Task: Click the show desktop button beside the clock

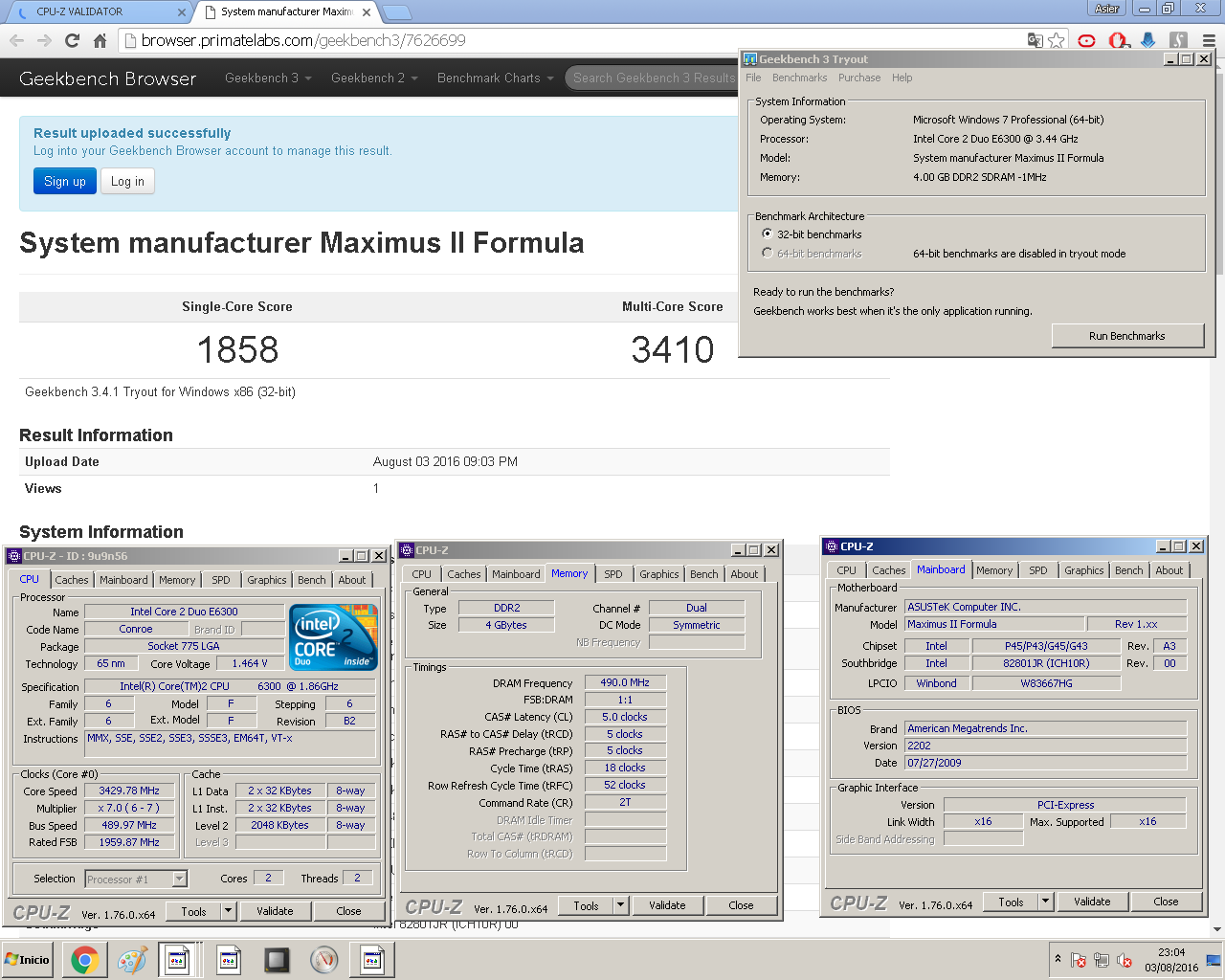Action: (1214, 960)
